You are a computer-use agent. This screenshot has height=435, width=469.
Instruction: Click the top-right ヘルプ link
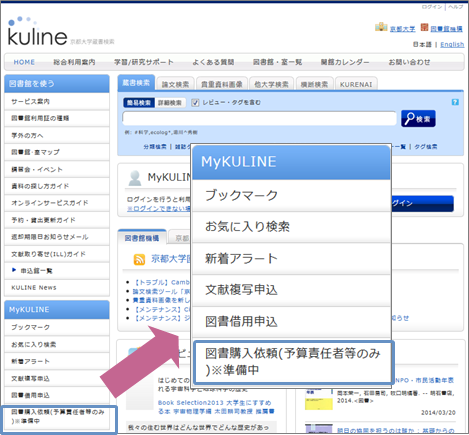tap(455, 7)
